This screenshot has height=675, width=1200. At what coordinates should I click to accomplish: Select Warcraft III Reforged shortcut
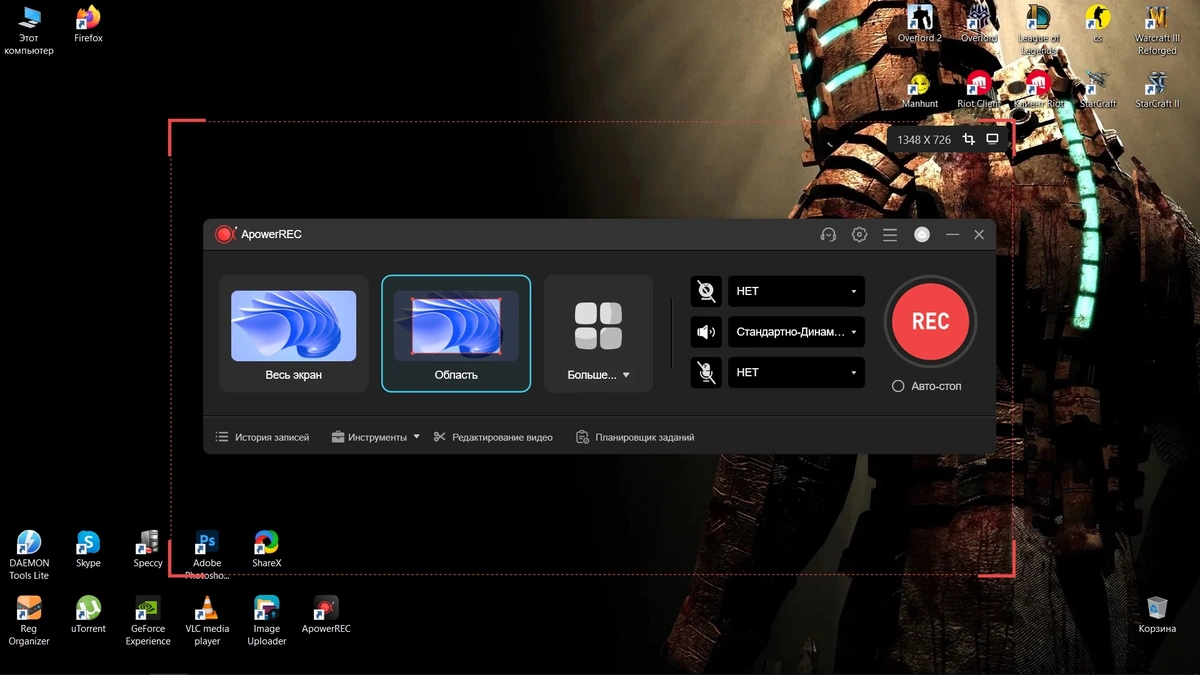(1157, 31)
